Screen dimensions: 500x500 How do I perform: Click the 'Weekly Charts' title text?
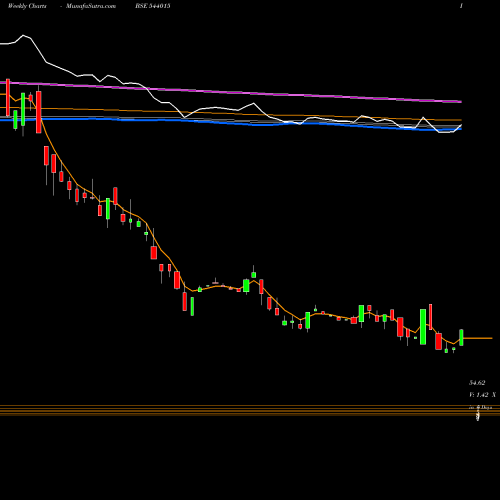(x=27, y=6)
